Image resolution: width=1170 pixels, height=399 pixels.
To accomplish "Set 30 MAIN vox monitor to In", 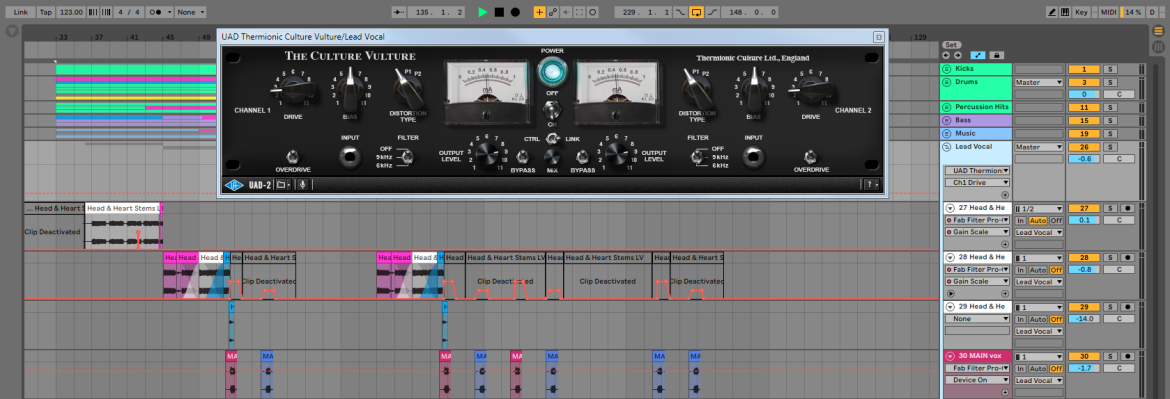I will pyautogui.click(x=1020, y=368).
